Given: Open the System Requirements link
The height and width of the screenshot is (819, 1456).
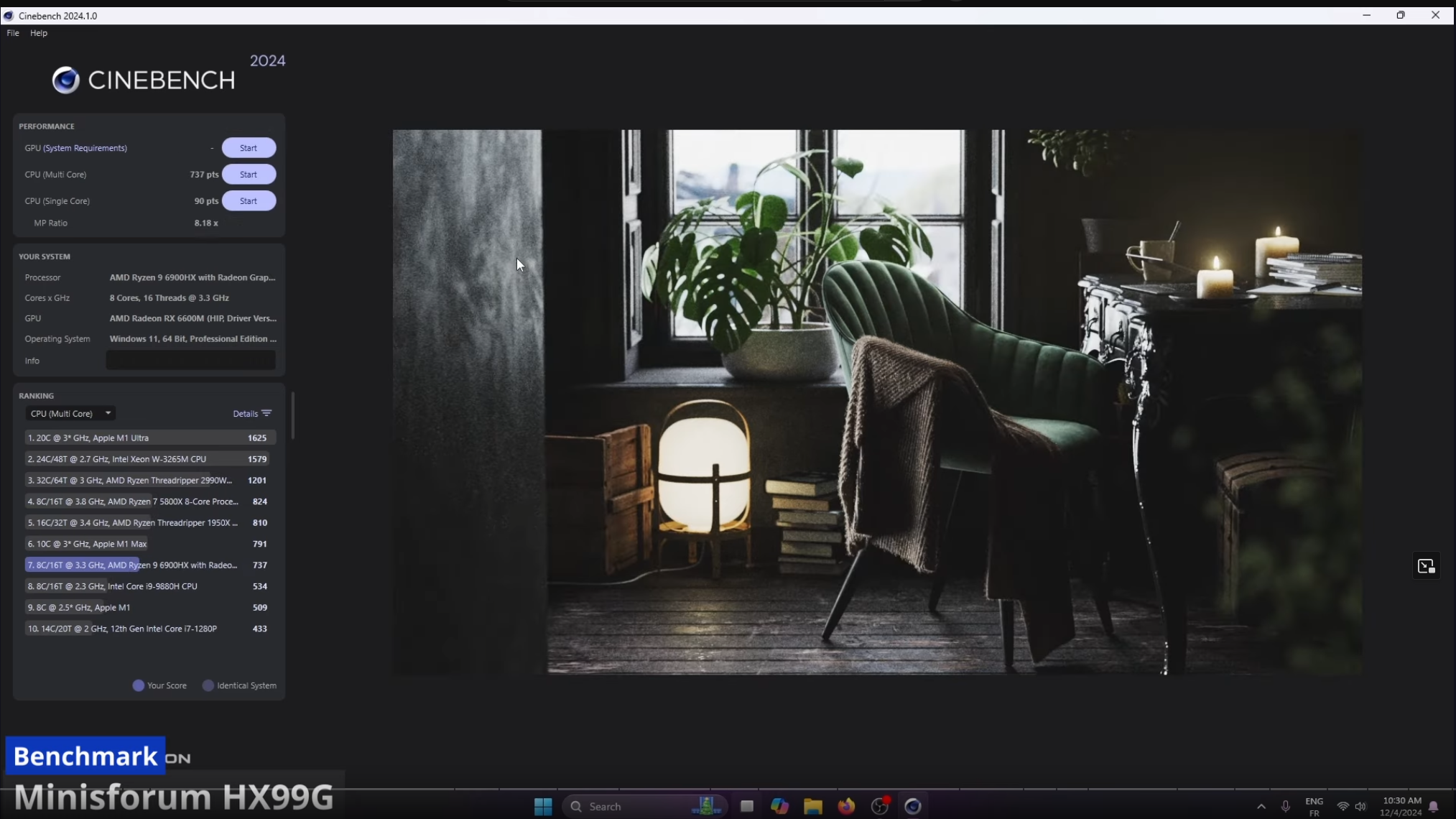Looking at the screenshot, I should coord(85,148).
